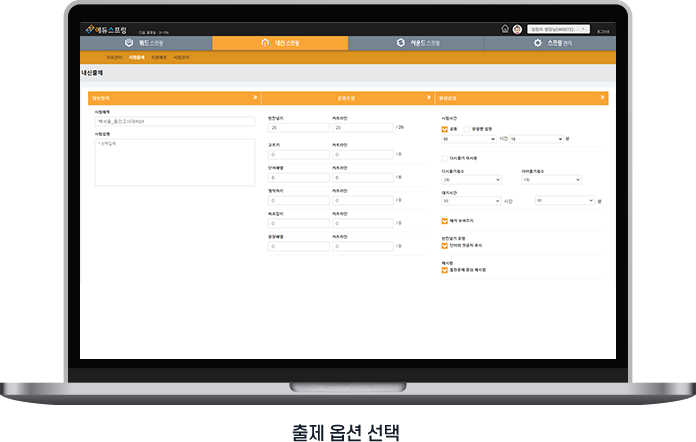Switch to the 사운드 스프링 tab

(417, 43)
